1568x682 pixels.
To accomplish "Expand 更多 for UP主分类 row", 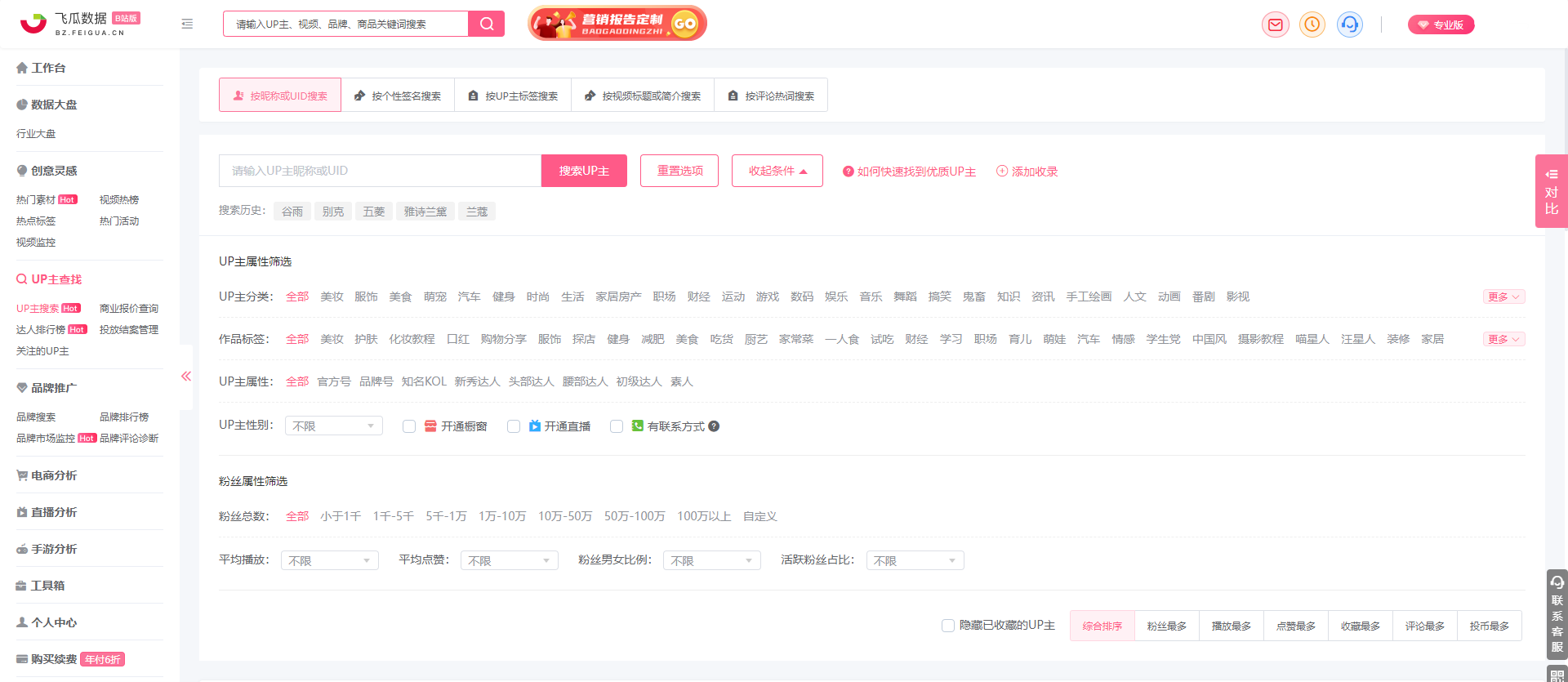I will pos(1503,296).
